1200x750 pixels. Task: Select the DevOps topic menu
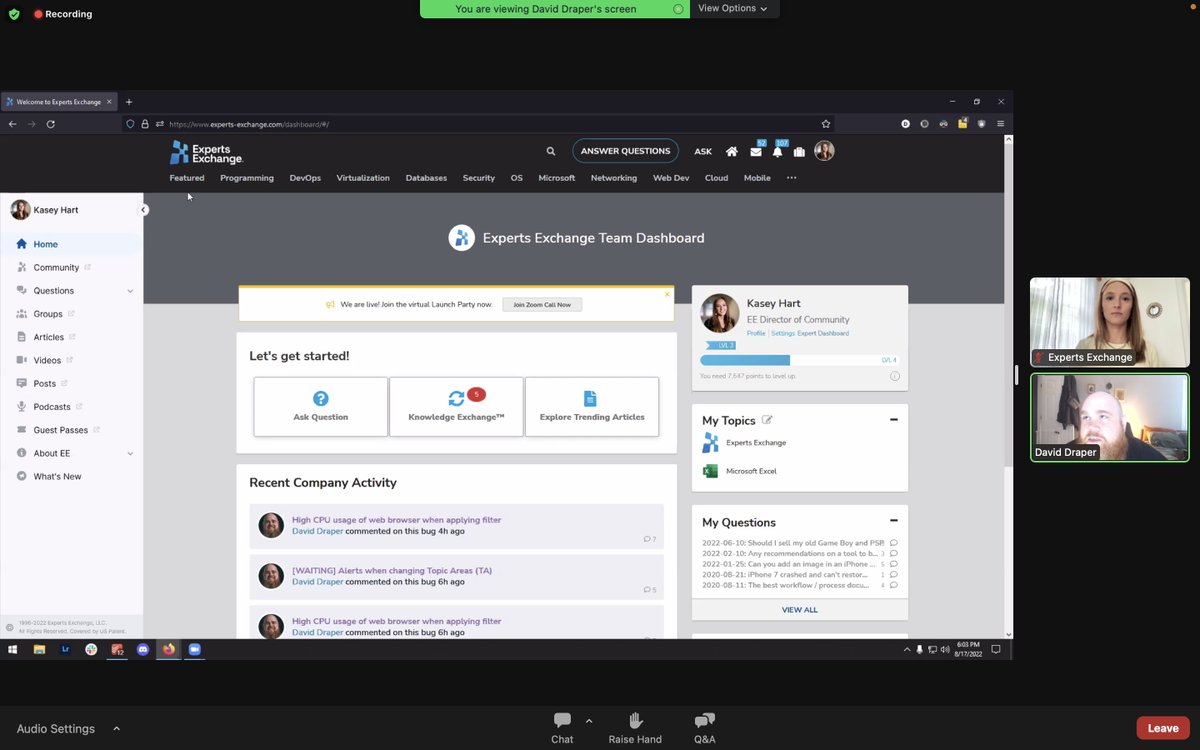[305, 178]
